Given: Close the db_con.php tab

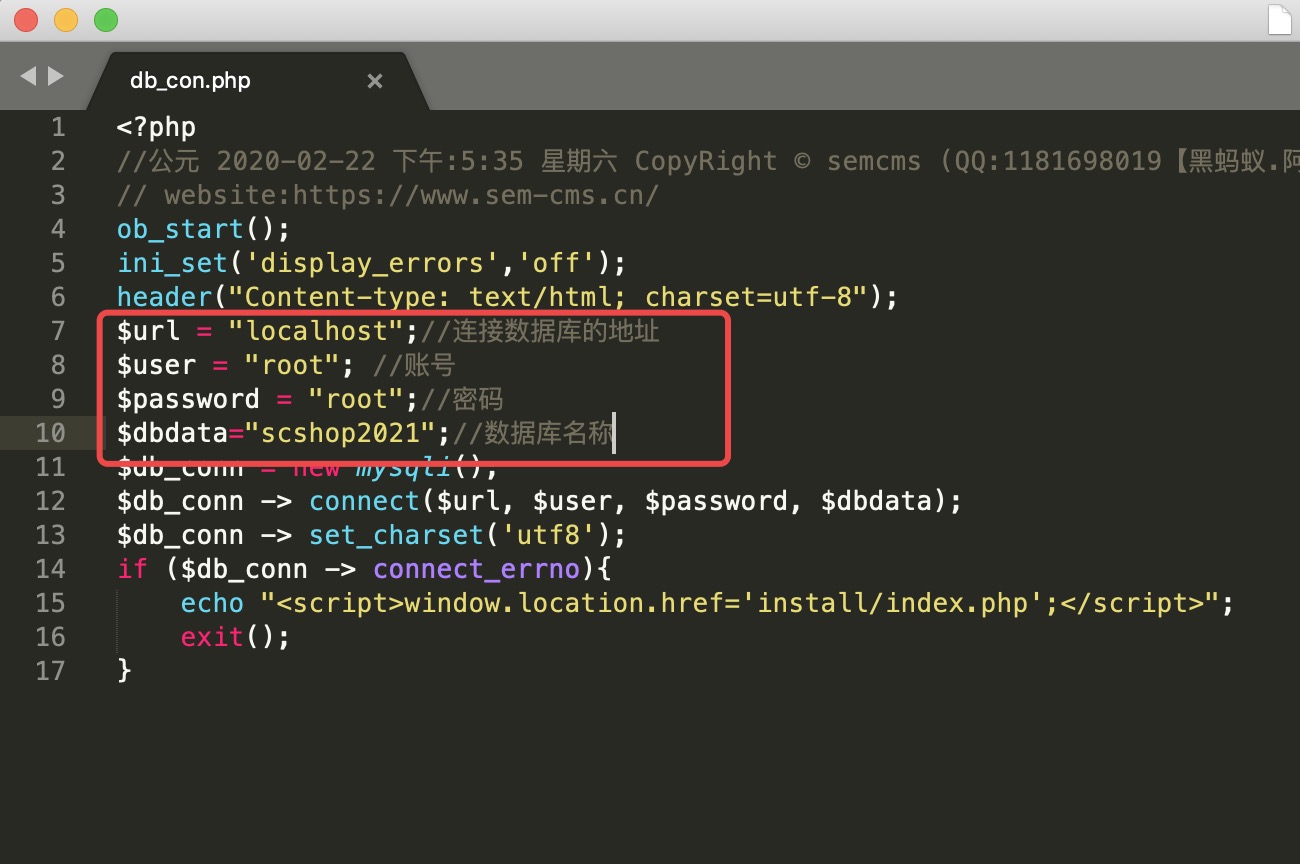Looking at the screenshot, I should [x=375, y=81].
